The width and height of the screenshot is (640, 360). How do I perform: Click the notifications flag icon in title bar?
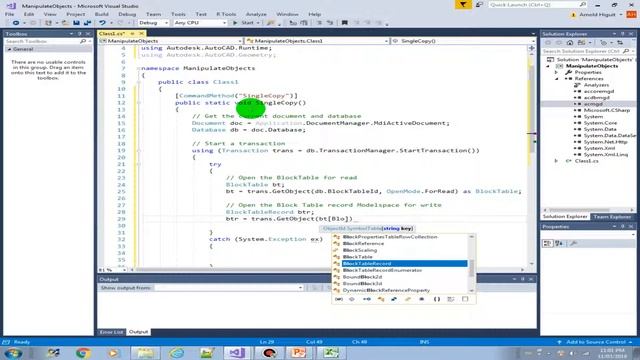coord(463,4)
